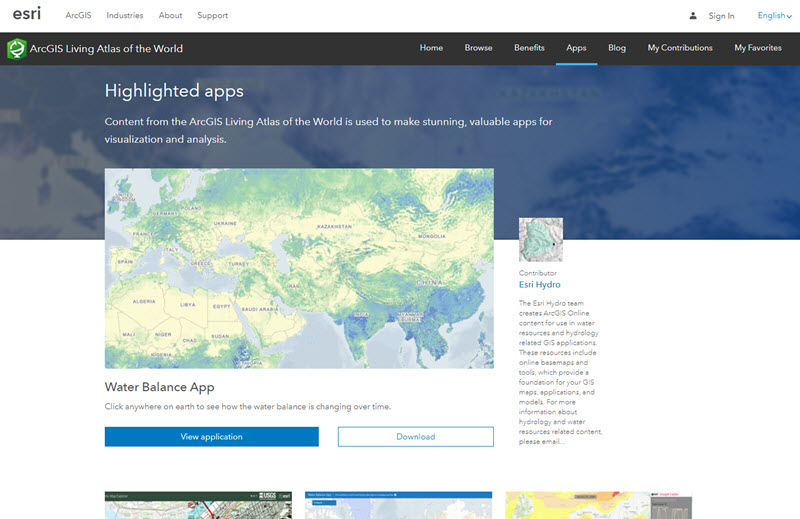Switch to the Browse tab
The width and height of the screenshot is (800, 519).
coord(478,48)
